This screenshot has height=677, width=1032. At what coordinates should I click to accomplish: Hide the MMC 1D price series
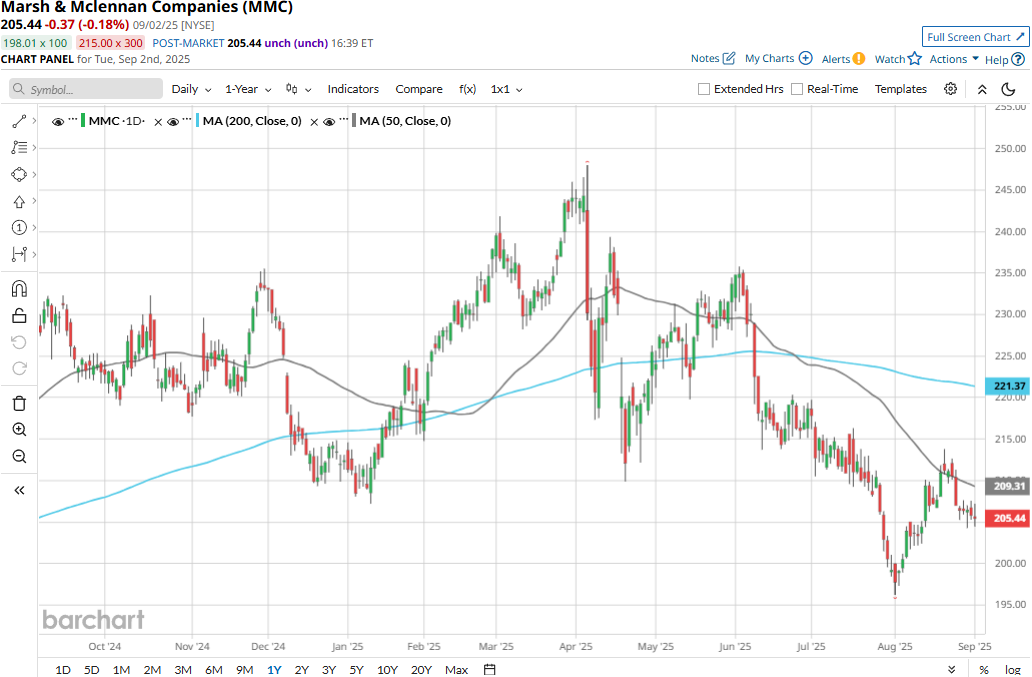[58, 122]
